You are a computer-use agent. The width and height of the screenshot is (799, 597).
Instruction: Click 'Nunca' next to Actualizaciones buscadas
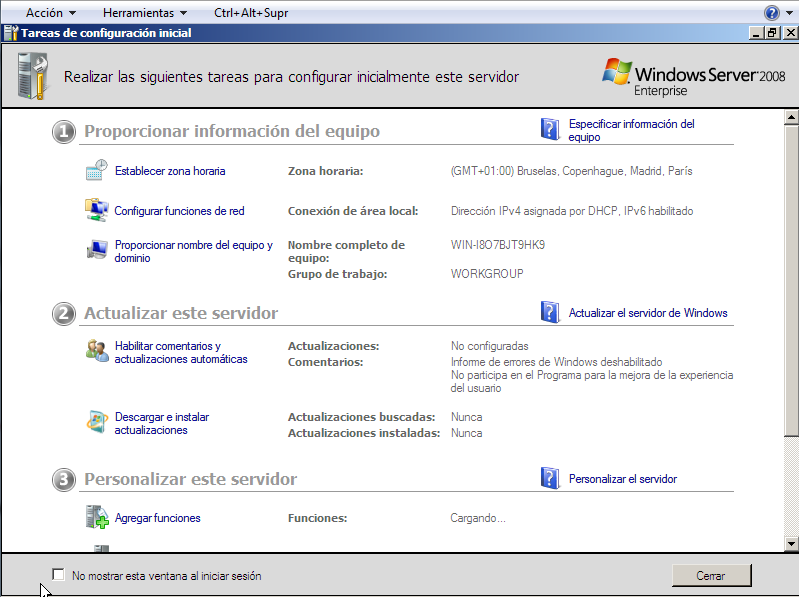466,417
